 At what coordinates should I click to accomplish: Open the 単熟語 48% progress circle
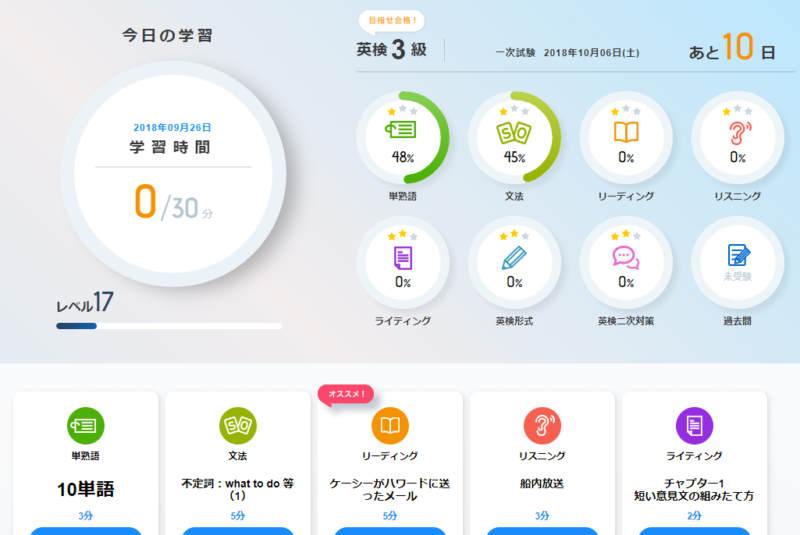[x=403, y=138]
